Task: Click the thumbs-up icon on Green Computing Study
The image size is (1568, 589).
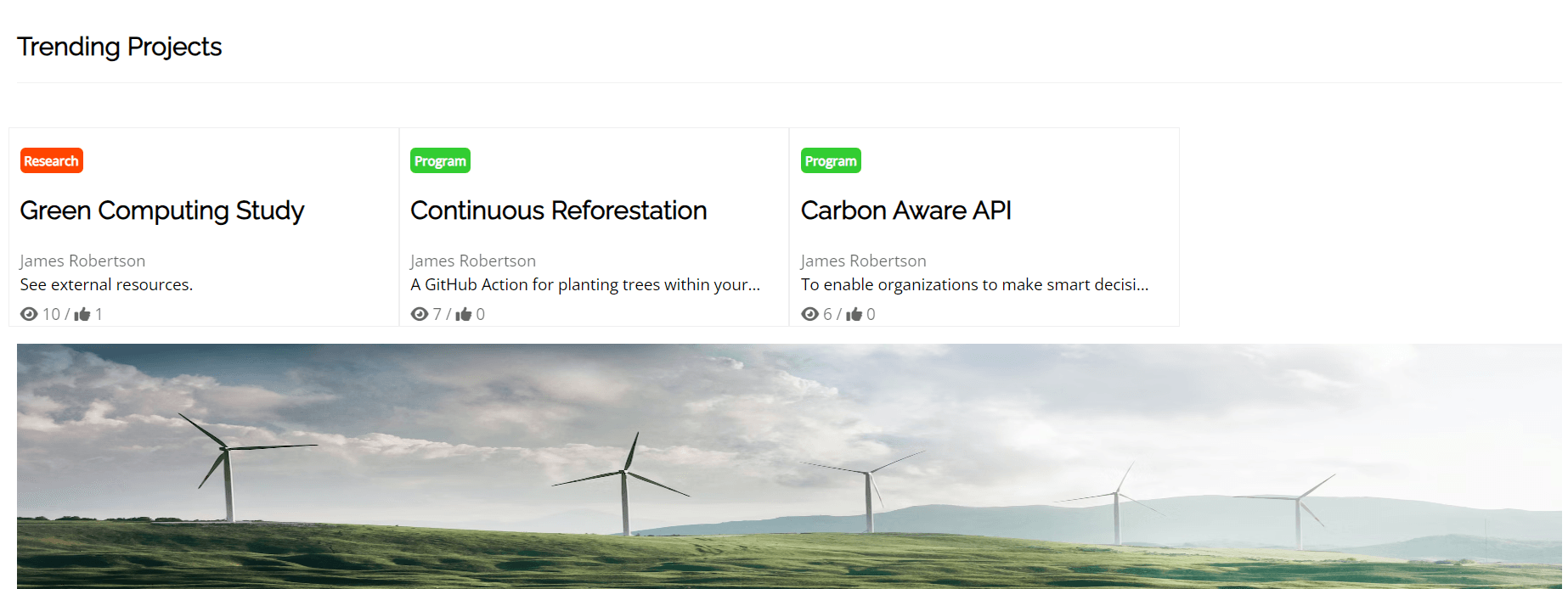Action: [x=82, y=314]
